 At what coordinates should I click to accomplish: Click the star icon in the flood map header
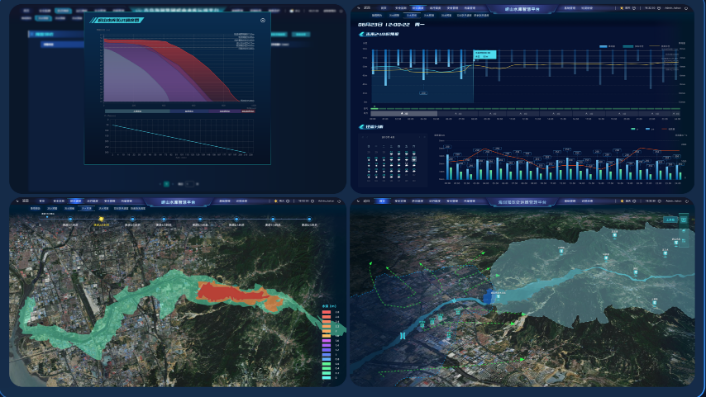(276, 201)
